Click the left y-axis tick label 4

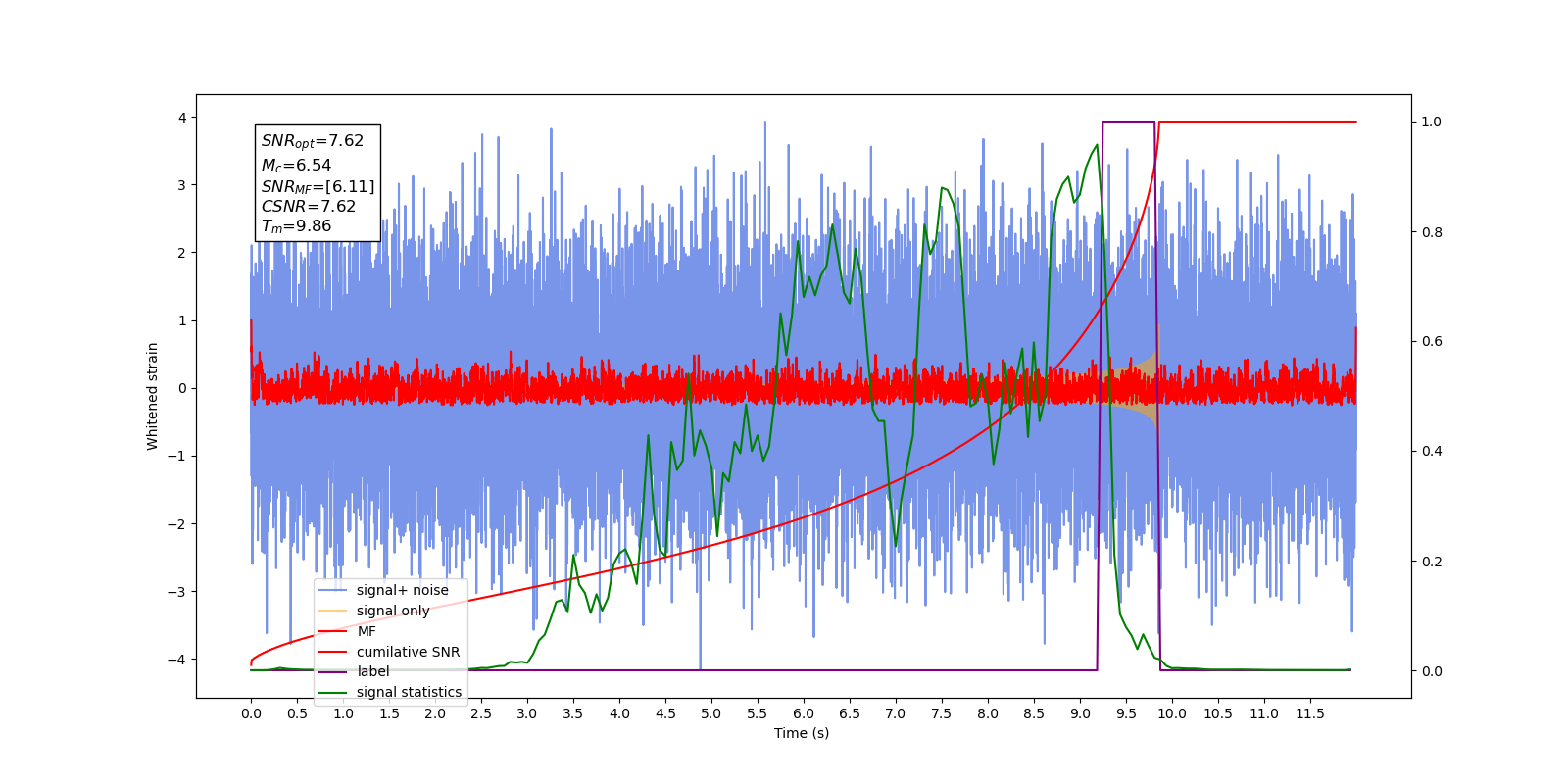click(181, 118)
